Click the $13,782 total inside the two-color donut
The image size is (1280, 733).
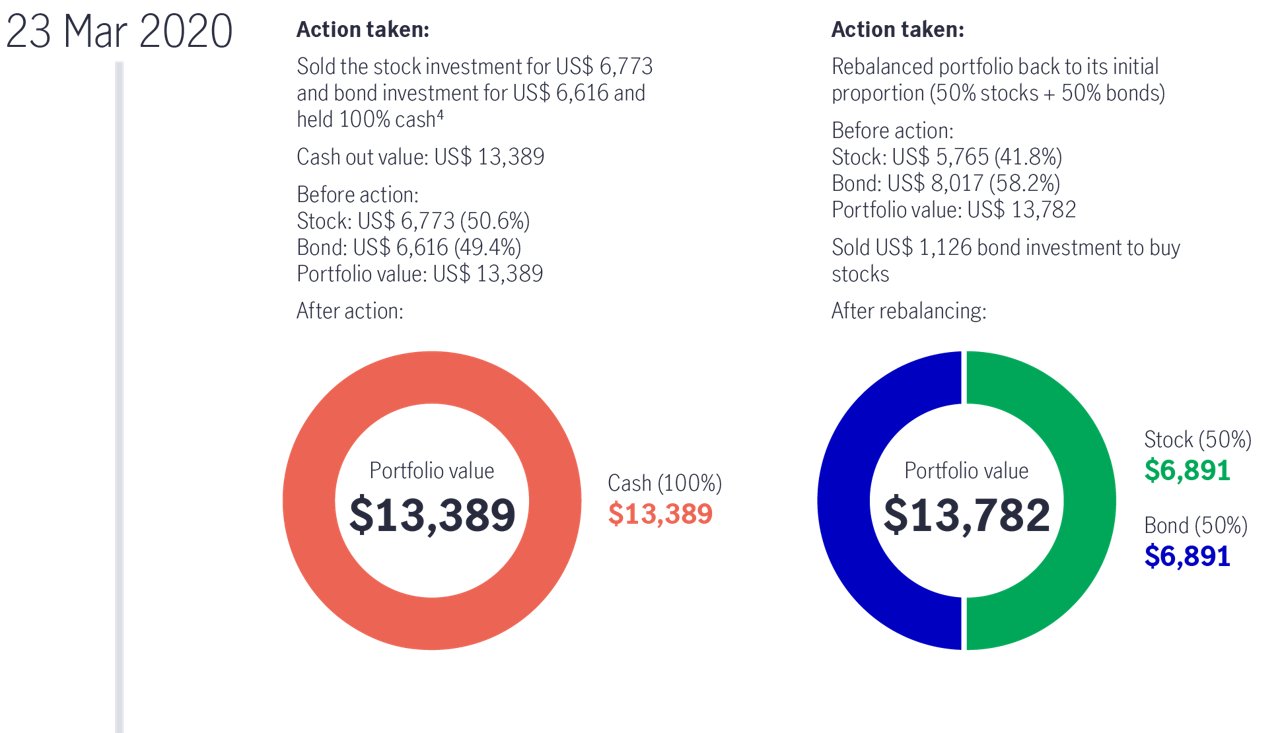click(967, 515)
